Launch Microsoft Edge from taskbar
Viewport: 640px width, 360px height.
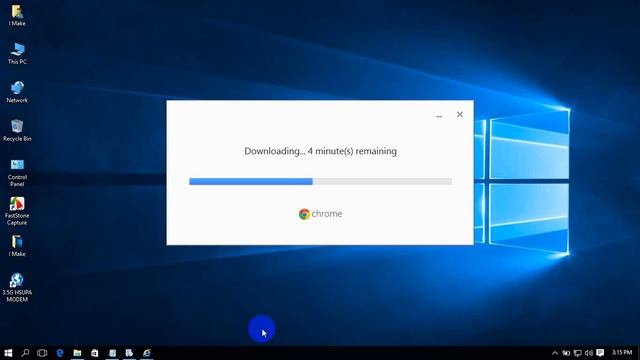60,353
